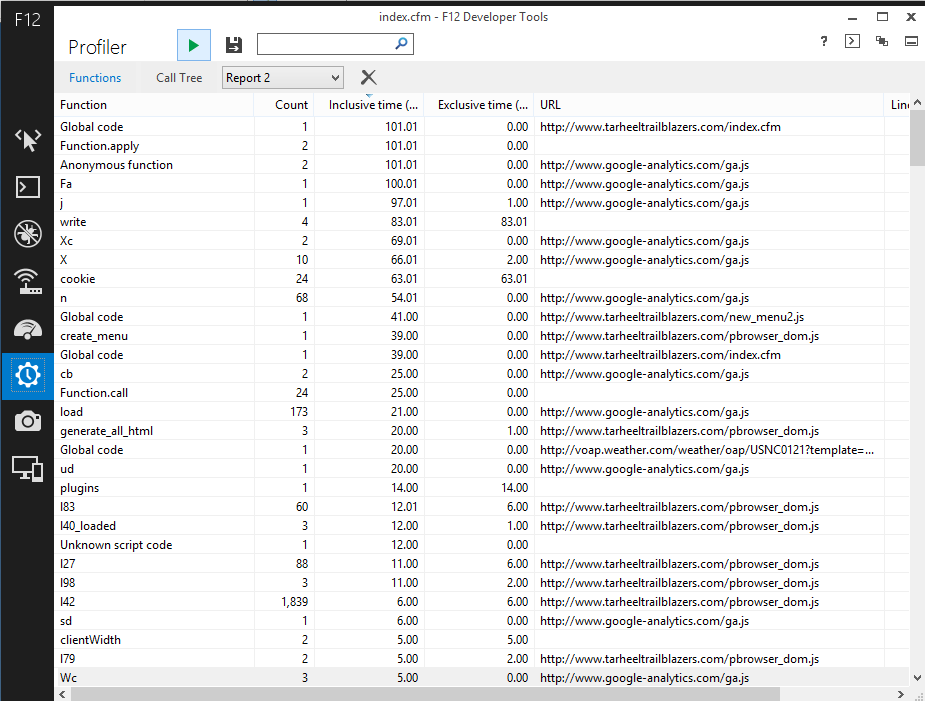Select the Profiler clock sidebar icon

tap(28, 375)
